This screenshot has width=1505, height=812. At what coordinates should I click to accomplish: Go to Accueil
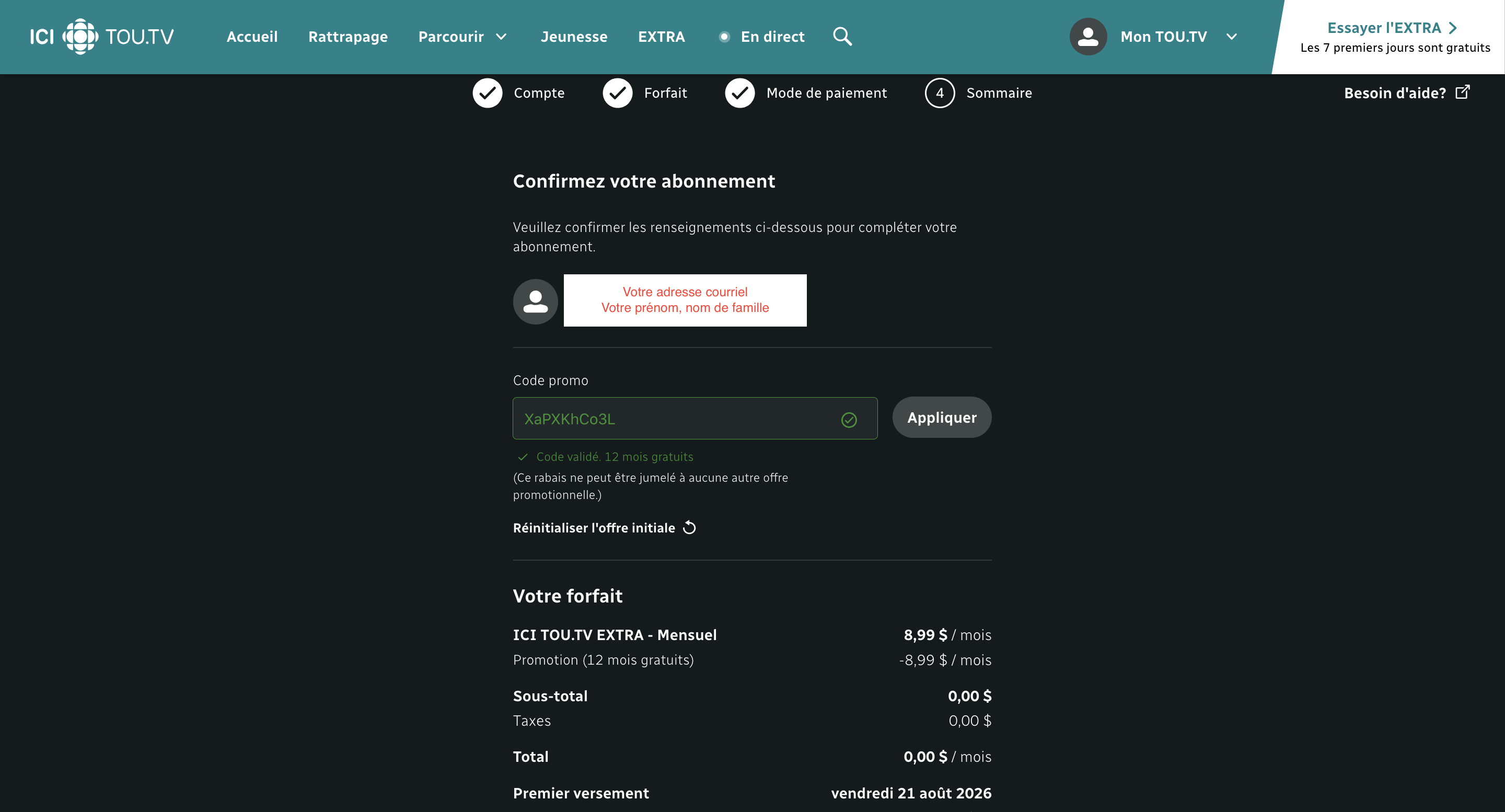click(x=252, y=37)
